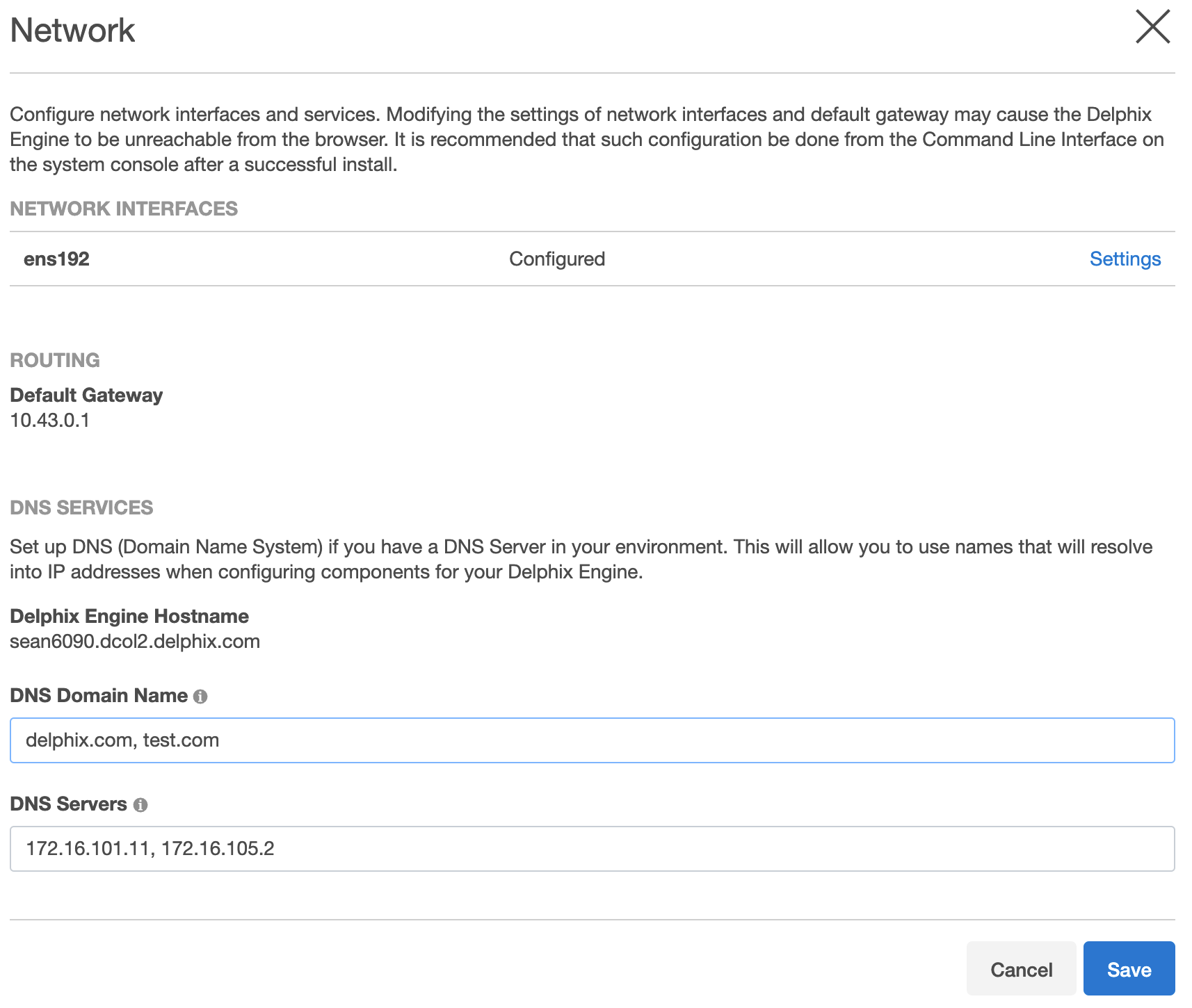Save the network configuration
The width and height of the screenshot is (1192, 1008).
point(1129,968)
